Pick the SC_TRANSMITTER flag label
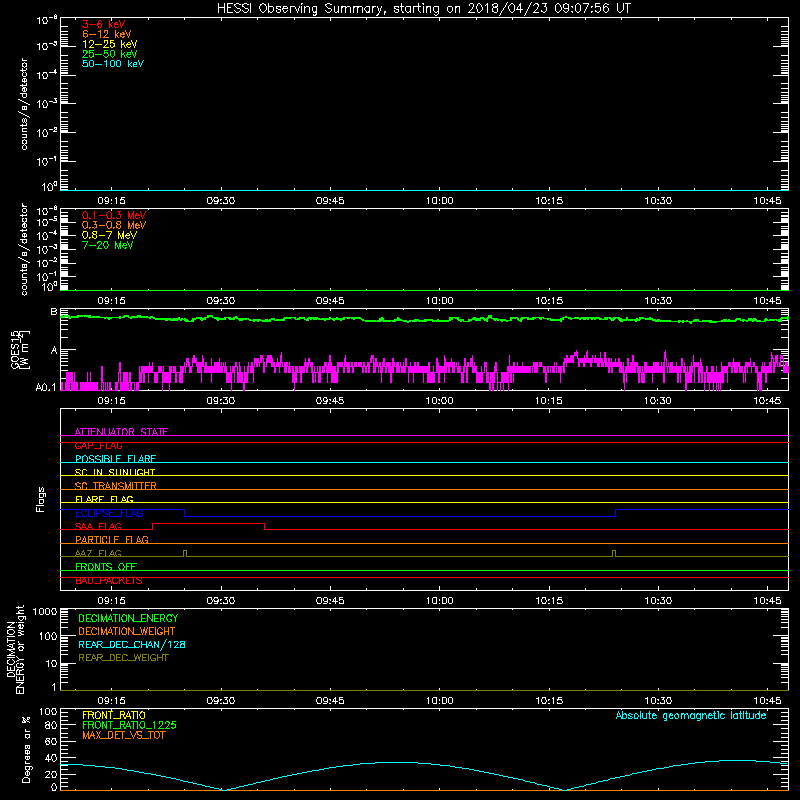Viewport: 800px width, 800px height. pyautogui.click(x=115, y=486)
